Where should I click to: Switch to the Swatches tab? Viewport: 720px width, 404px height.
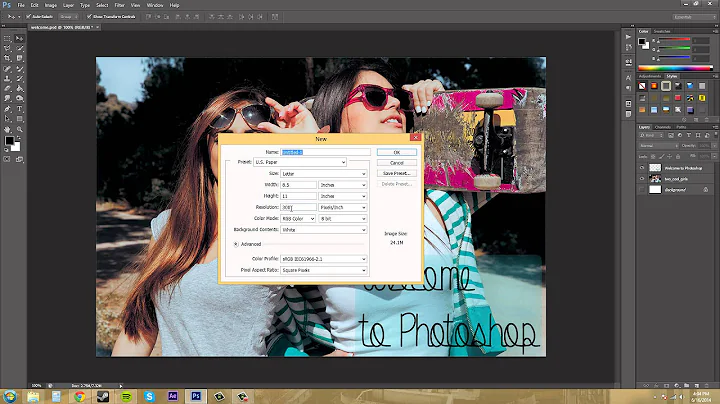click(662, 31)
